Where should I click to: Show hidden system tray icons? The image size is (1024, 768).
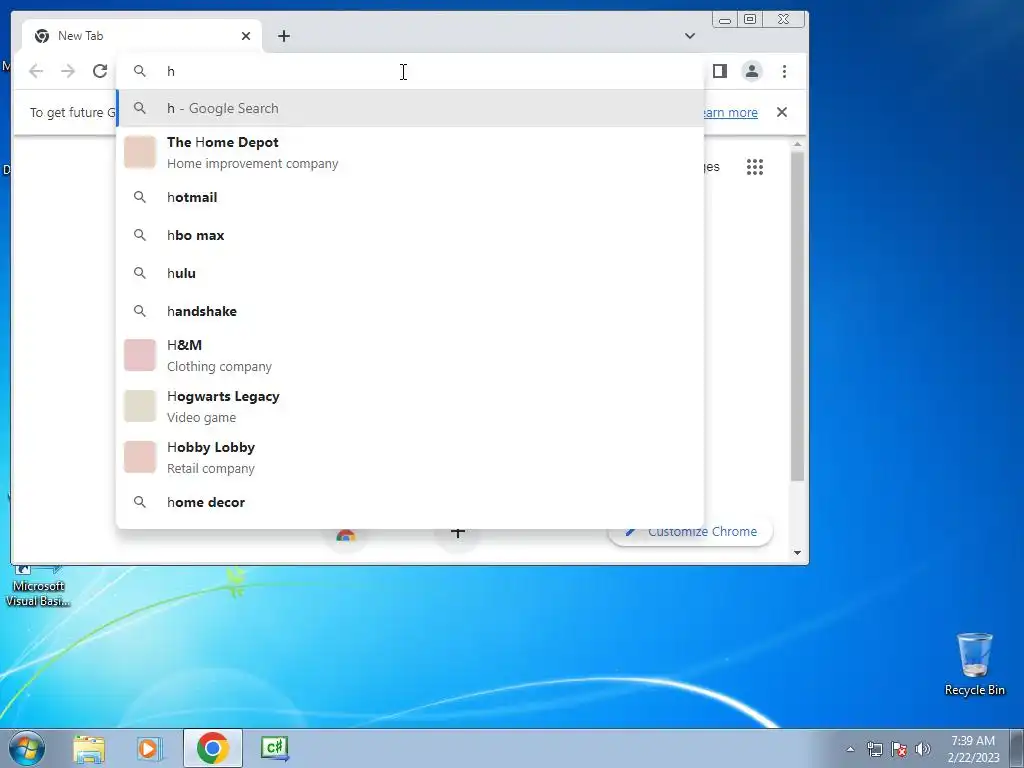coord(850,749)
